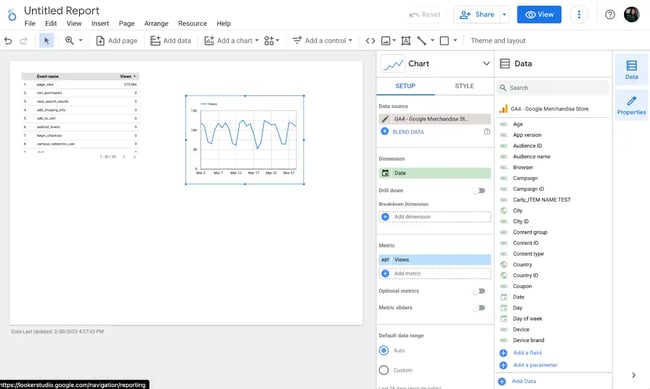
Task: Click the user account avatar
Action: (x=631, y=15)
